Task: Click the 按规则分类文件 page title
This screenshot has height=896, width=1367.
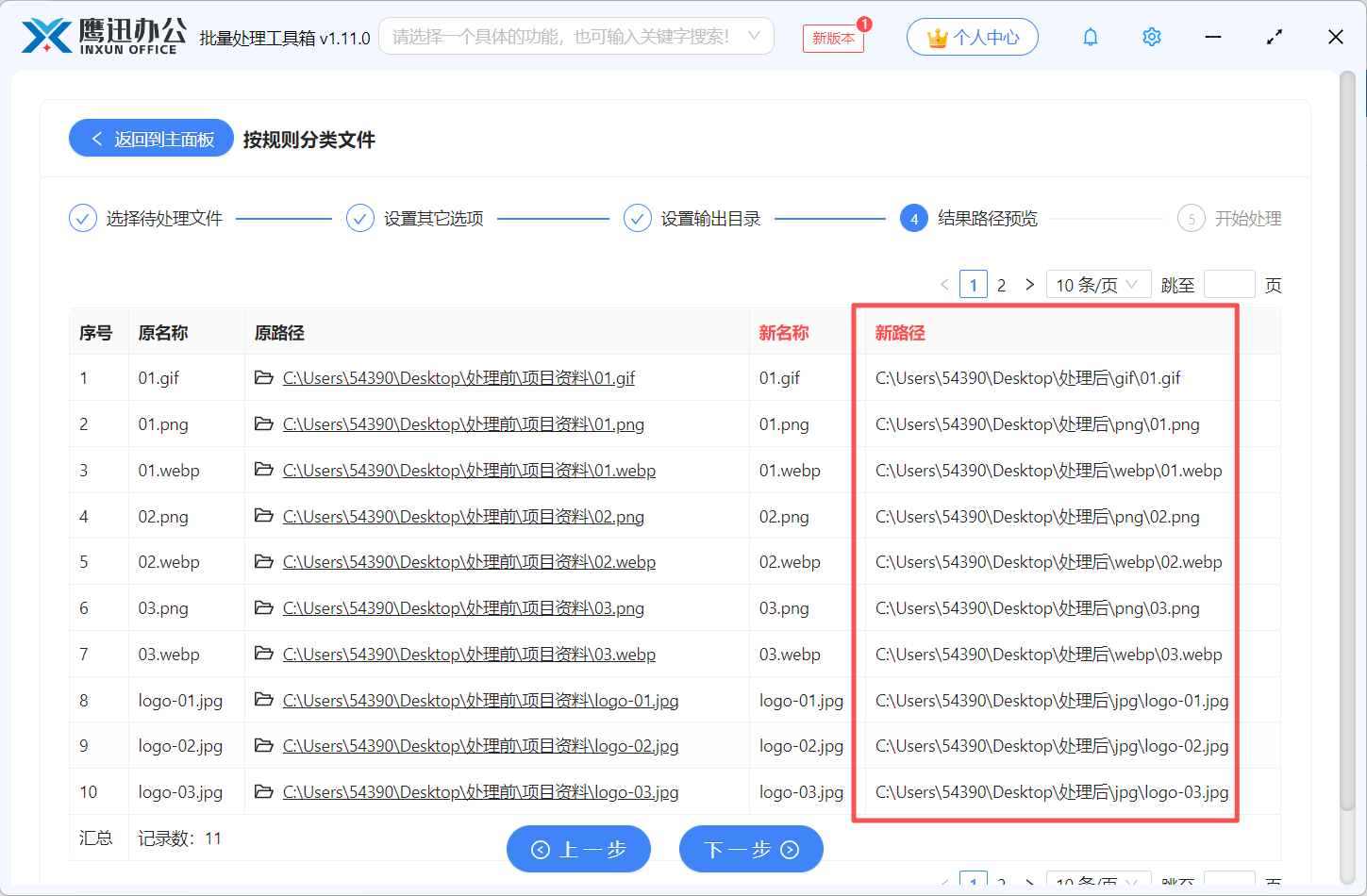Action: tap(309, 140)
